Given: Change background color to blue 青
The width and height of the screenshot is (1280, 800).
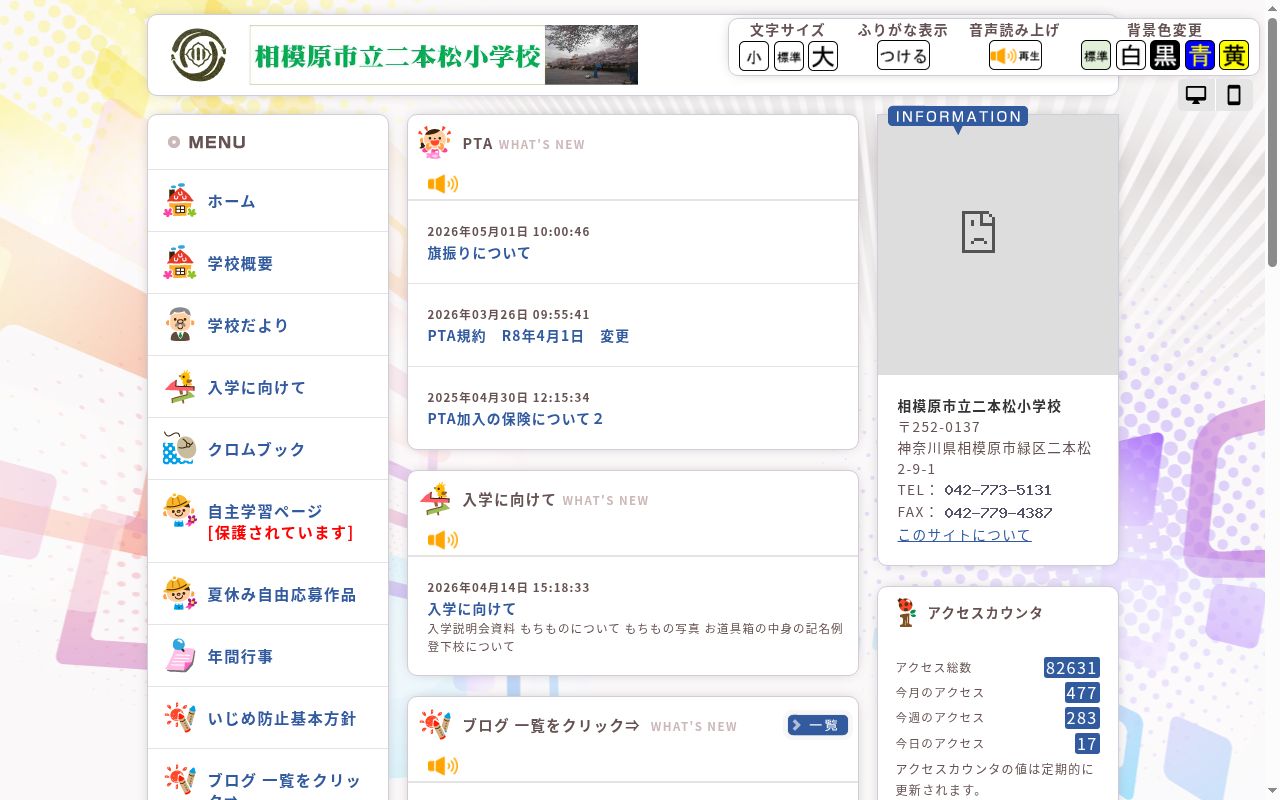Looking at the screenshot, I should pos(1200,55).
